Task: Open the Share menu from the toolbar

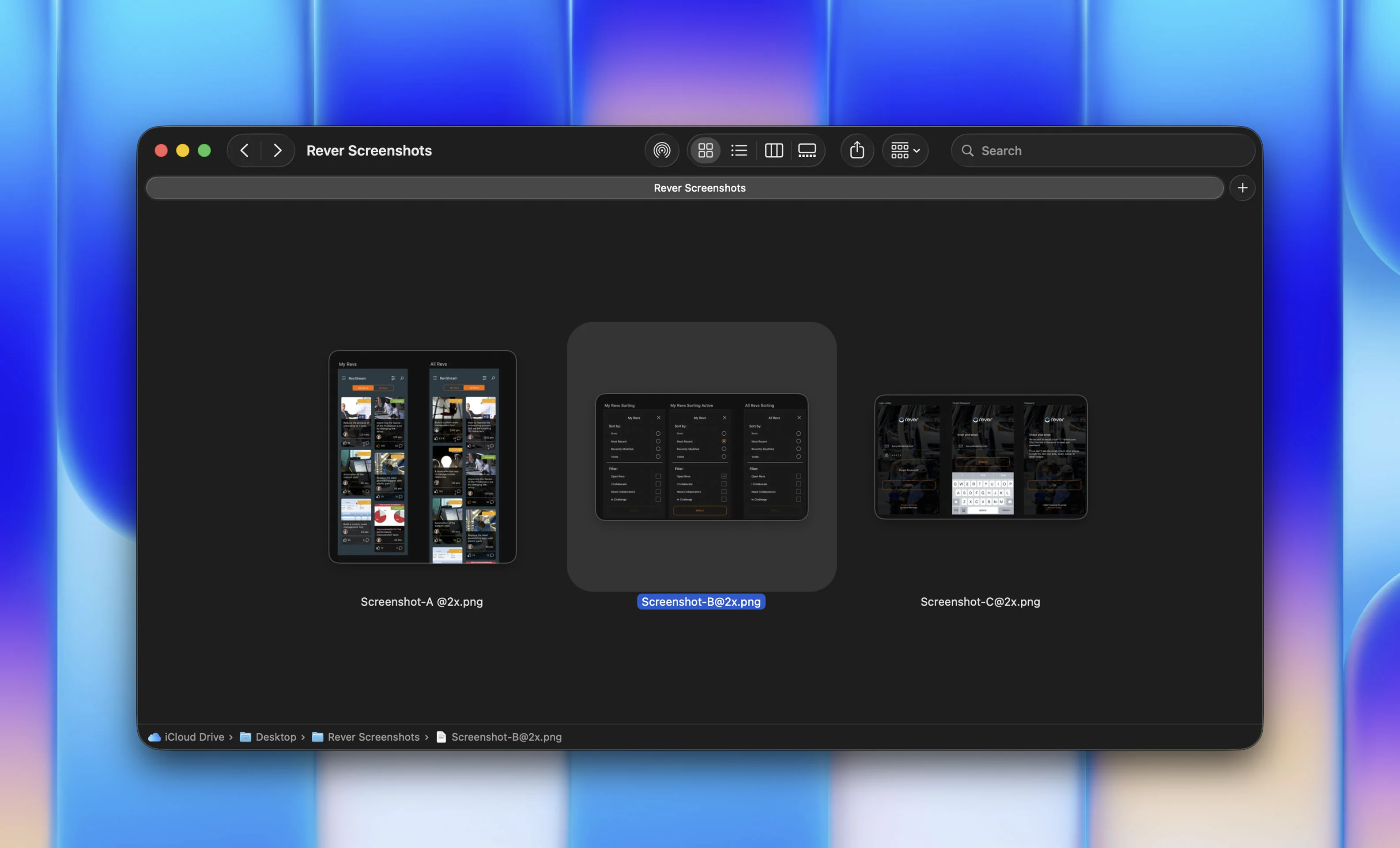Action: coord(857,150)
